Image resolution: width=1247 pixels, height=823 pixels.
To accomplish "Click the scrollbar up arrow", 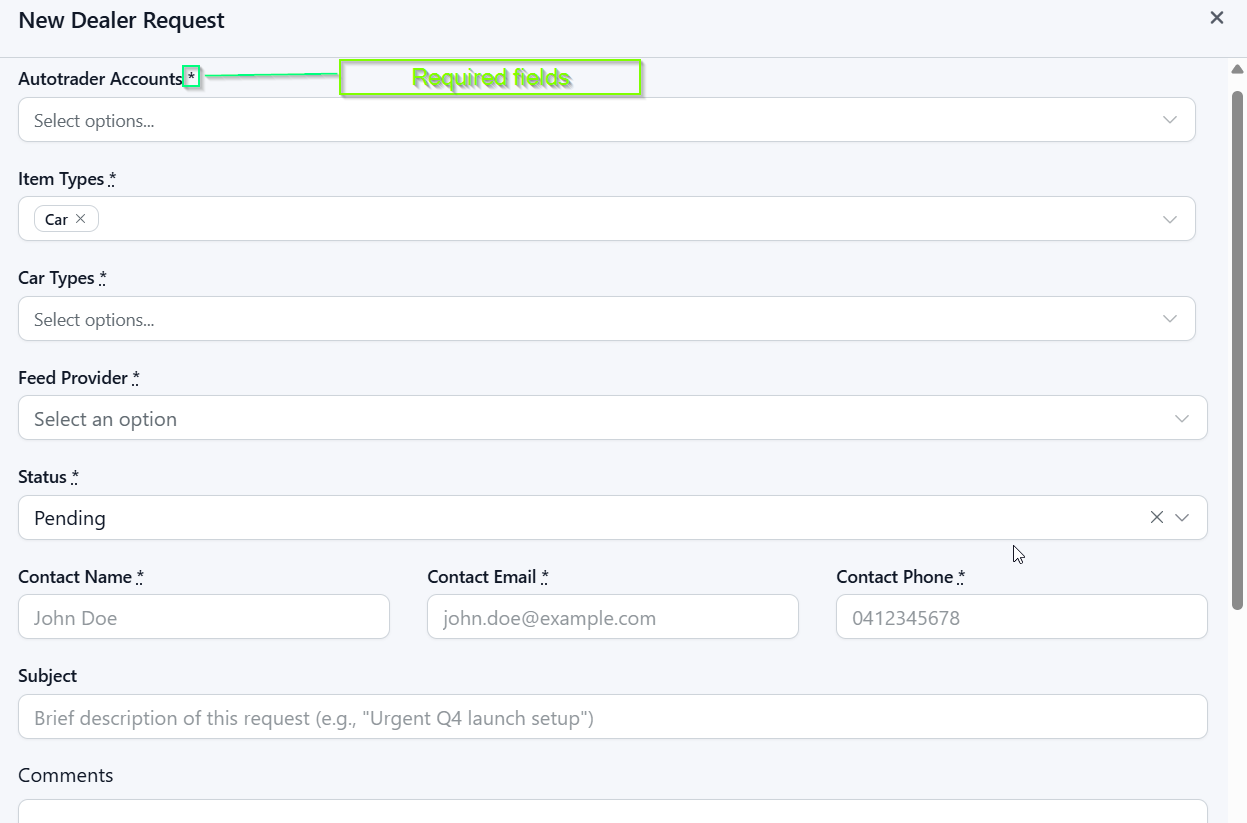I will click(x=1237, y=69).
